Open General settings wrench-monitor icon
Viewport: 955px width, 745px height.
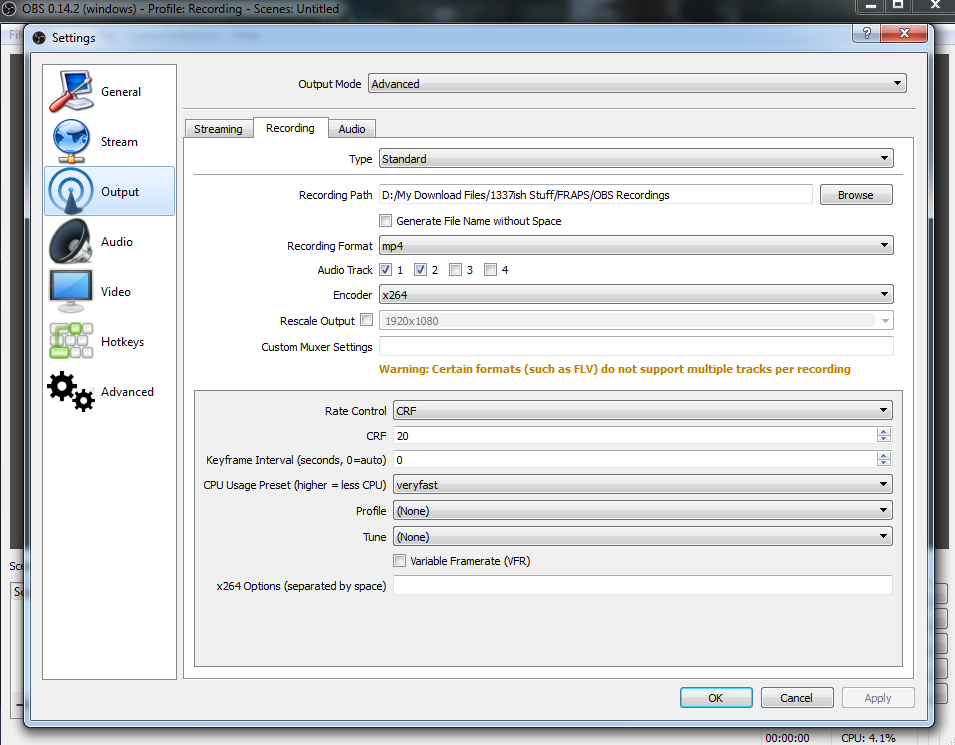pos(71,91)
